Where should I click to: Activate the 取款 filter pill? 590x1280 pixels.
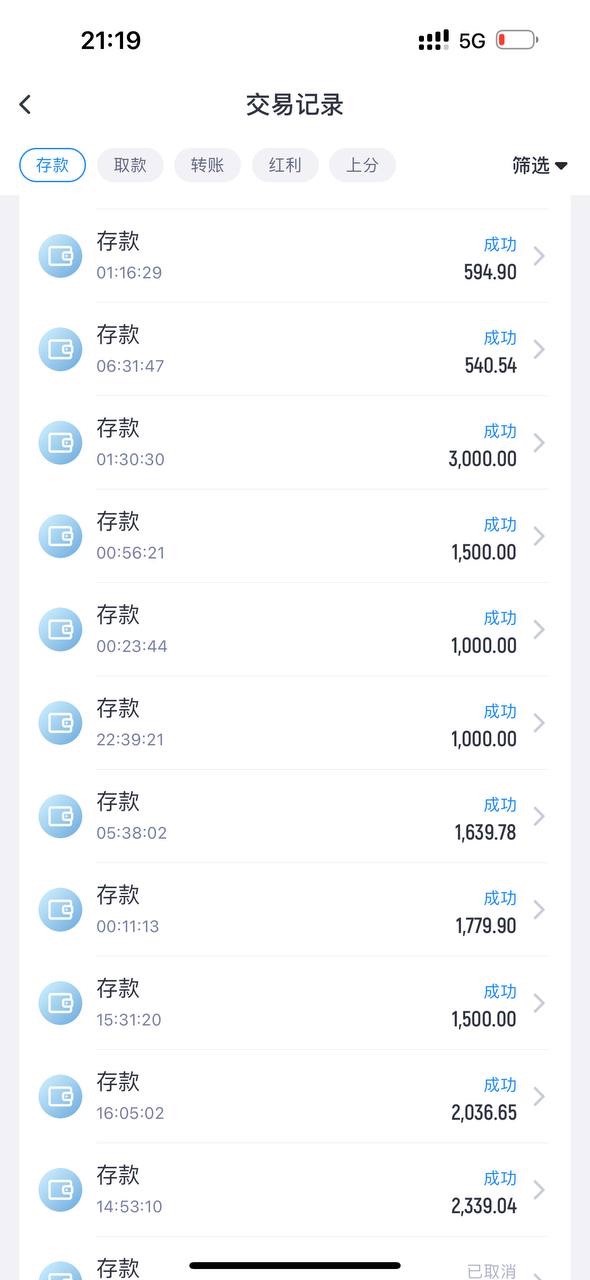(130, 165)
